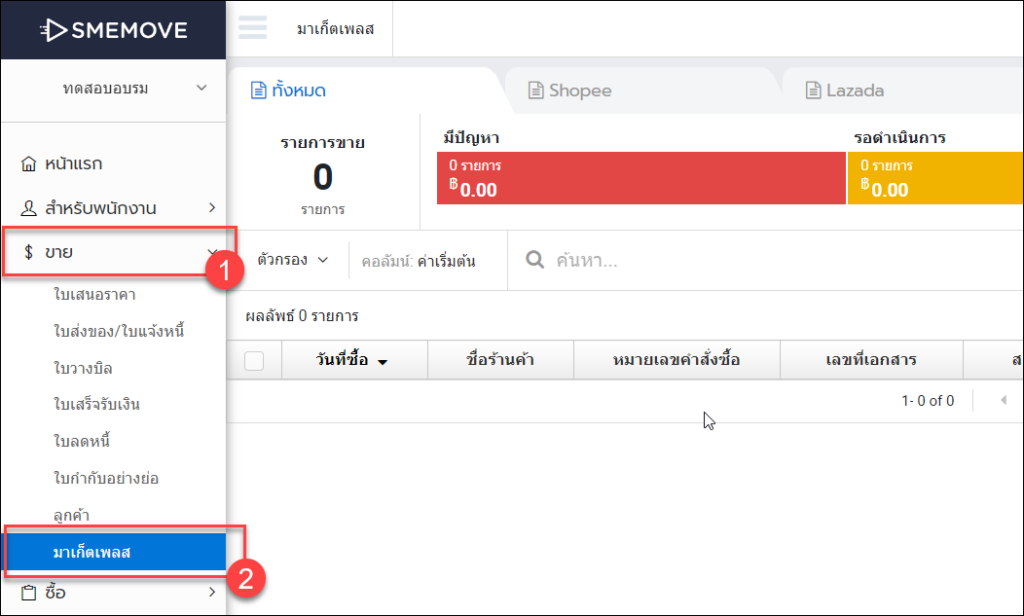Click the person icon for สำหรับพนักงาน
This screenshot has height=616, width=1024.
tap(29, 208)
